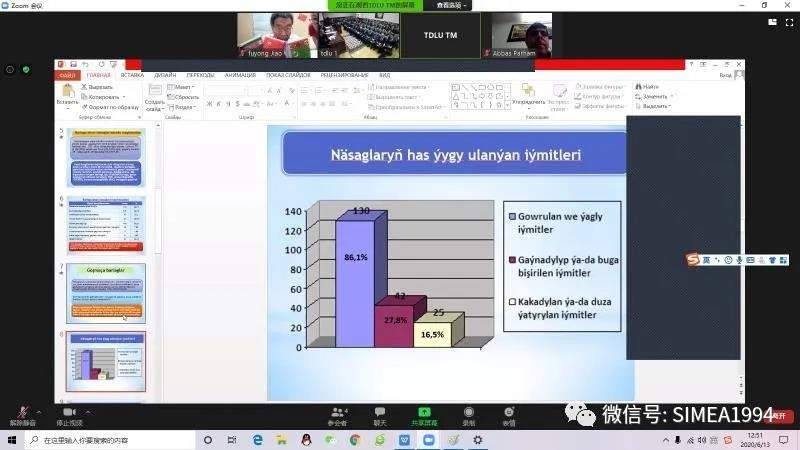
Task: Click the red ФАЙЛ file button
Action: coord(68,75)
